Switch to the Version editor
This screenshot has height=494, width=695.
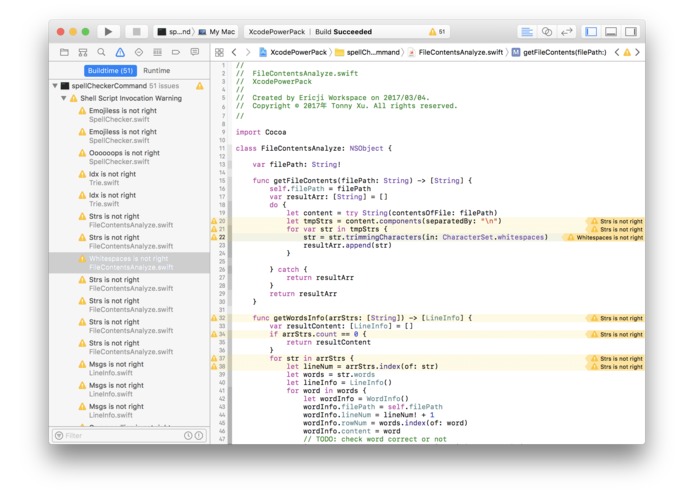pos(566,31)
